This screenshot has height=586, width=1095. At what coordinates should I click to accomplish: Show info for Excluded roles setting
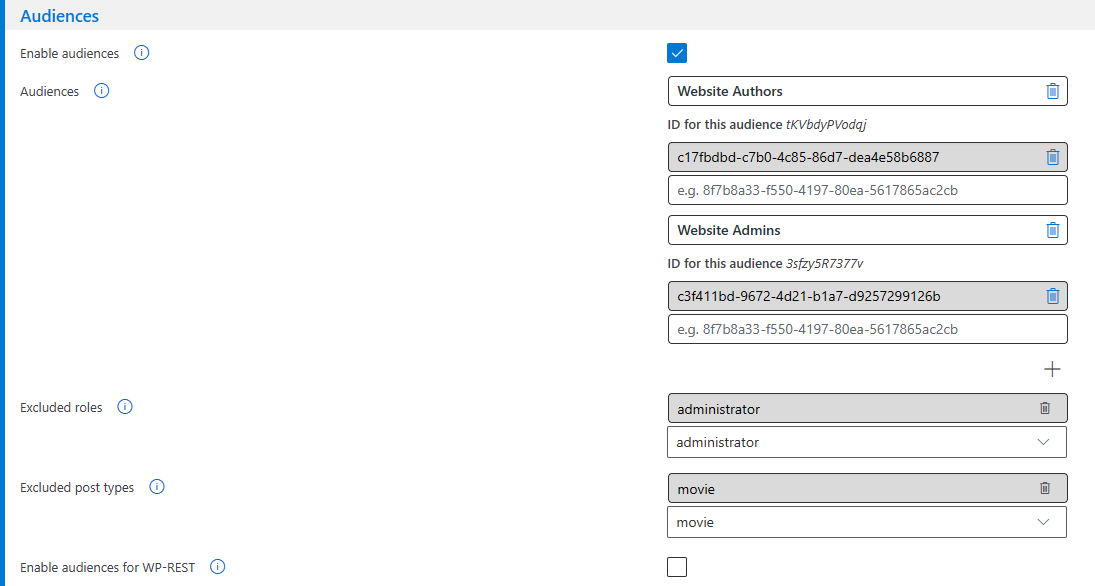pyautogui.click(x=125, y=406)
